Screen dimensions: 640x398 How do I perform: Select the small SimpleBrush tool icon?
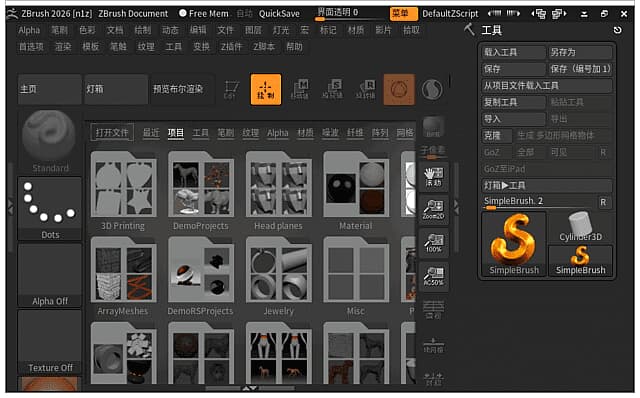tap(580, 260)
